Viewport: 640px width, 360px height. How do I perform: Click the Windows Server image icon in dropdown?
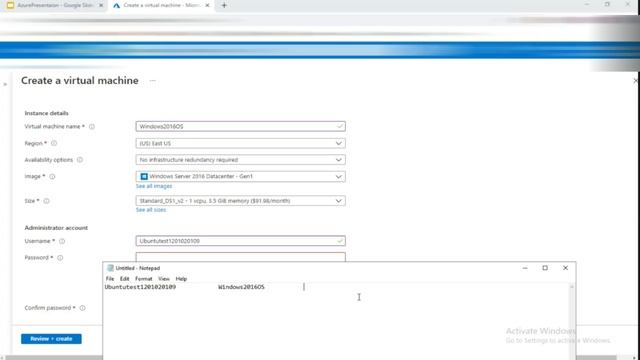click(144, 176)
